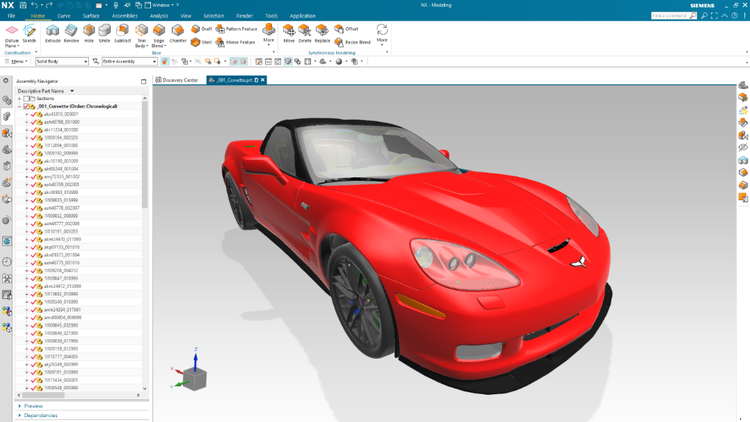Collapse the _001_Corvette assembly node

(x=20, y=106)
